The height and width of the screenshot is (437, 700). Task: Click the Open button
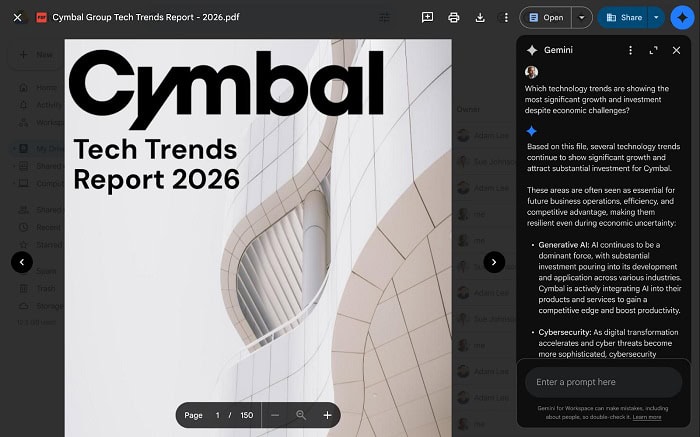546,17
